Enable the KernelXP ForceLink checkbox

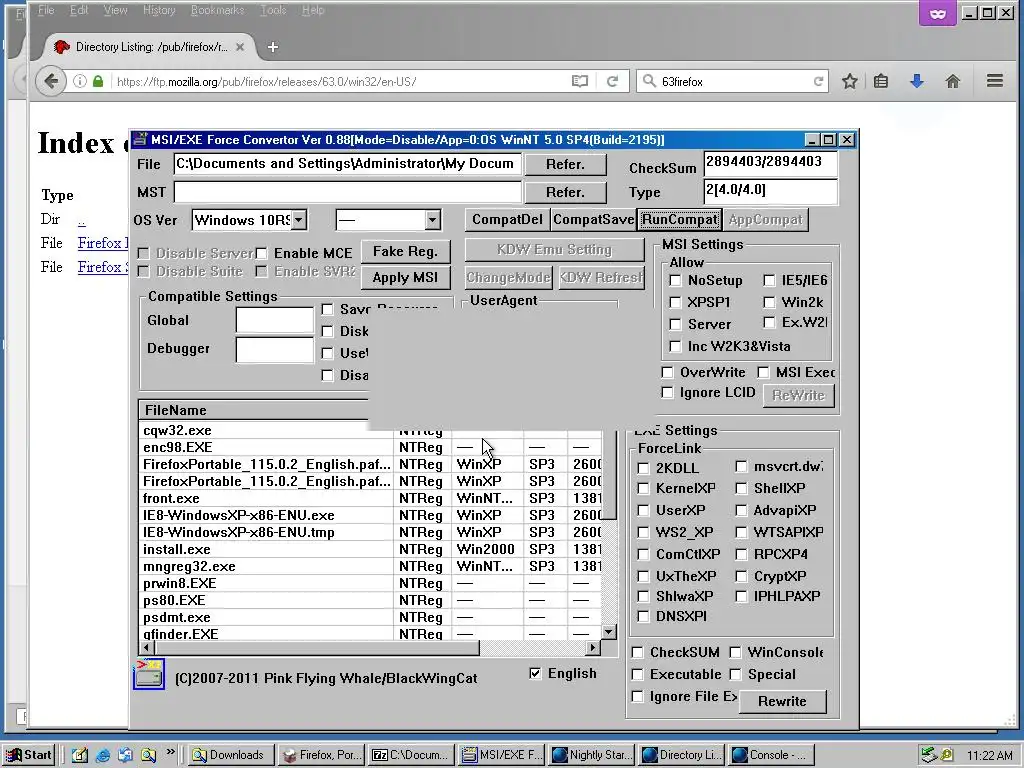(x=643, y=488)
